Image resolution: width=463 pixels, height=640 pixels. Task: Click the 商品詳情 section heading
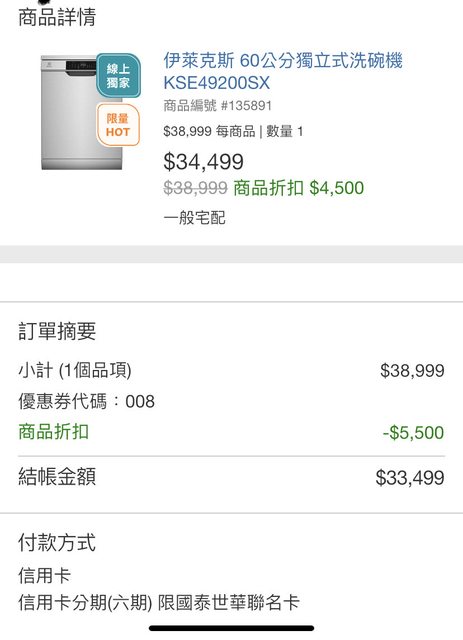pyautogui.click(x=57, y=18)
